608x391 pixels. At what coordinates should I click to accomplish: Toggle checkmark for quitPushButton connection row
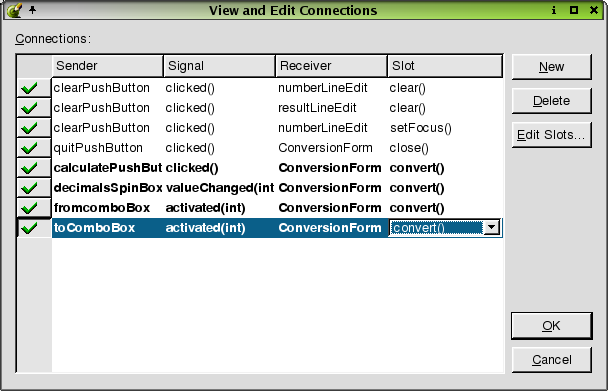click(x=34, y=148)
